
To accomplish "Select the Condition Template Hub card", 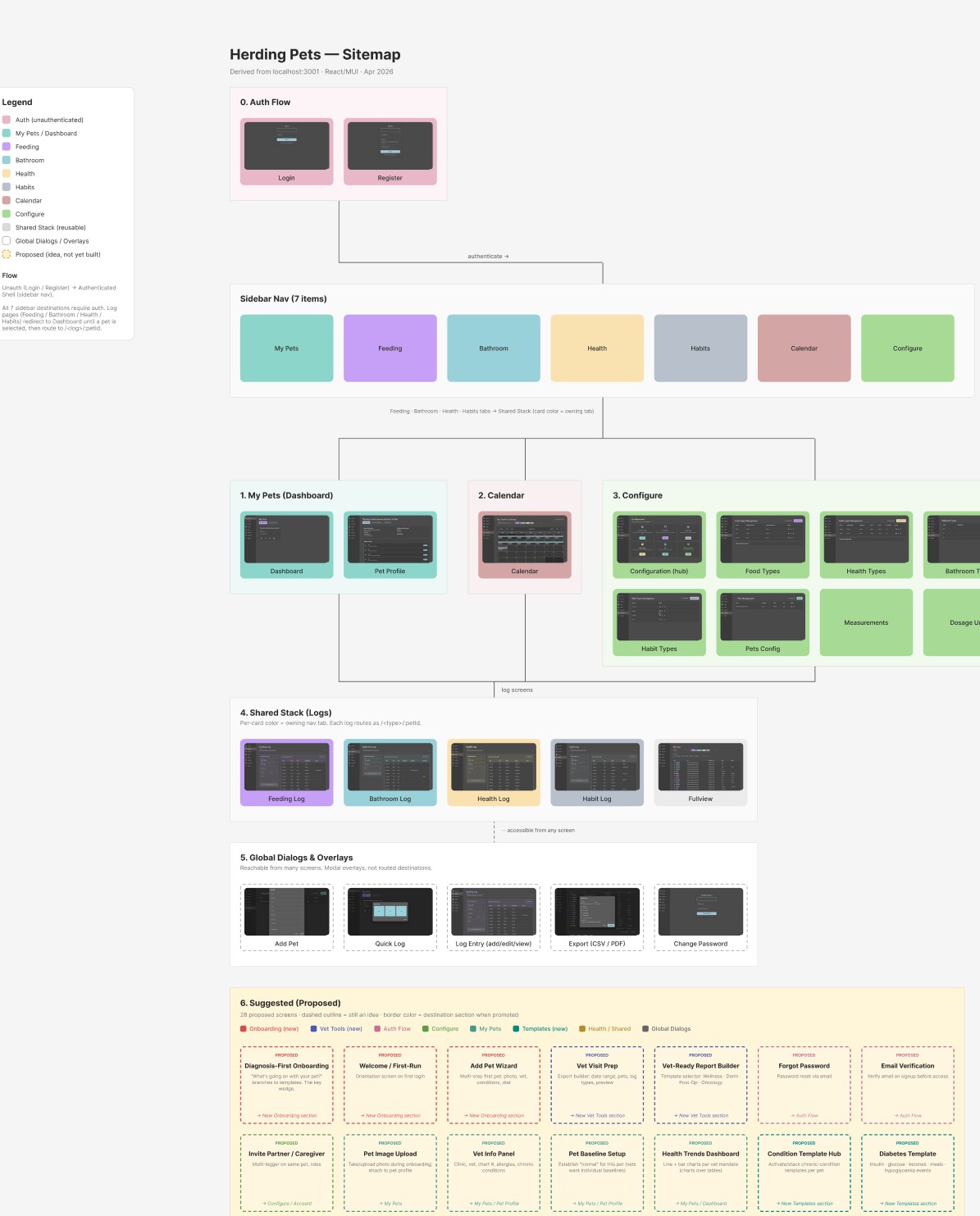I will (804, 1173).
